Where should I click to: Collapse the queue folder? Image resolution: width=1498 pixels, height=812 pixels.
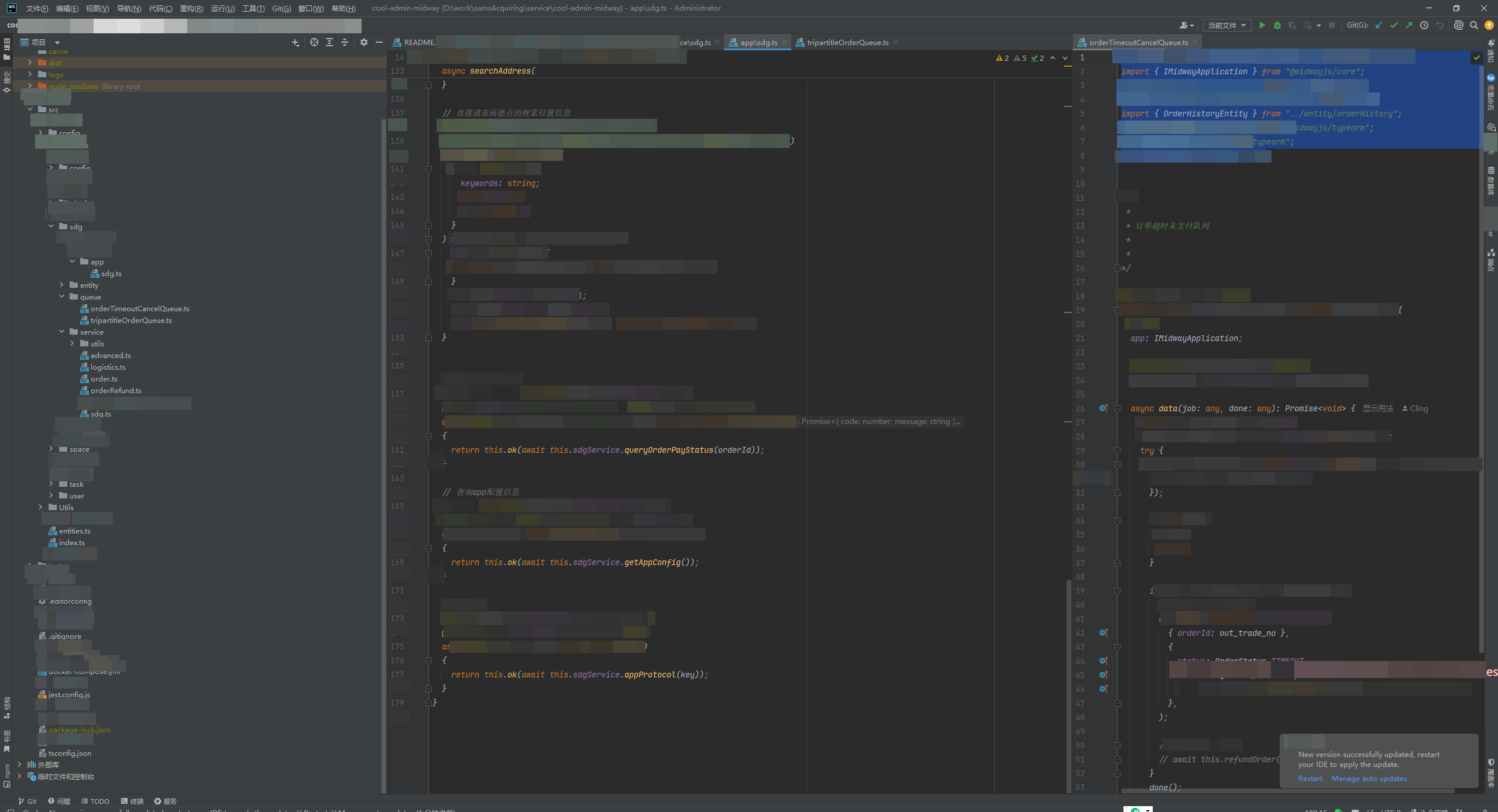pyautogui.click(x=62, y=297)
